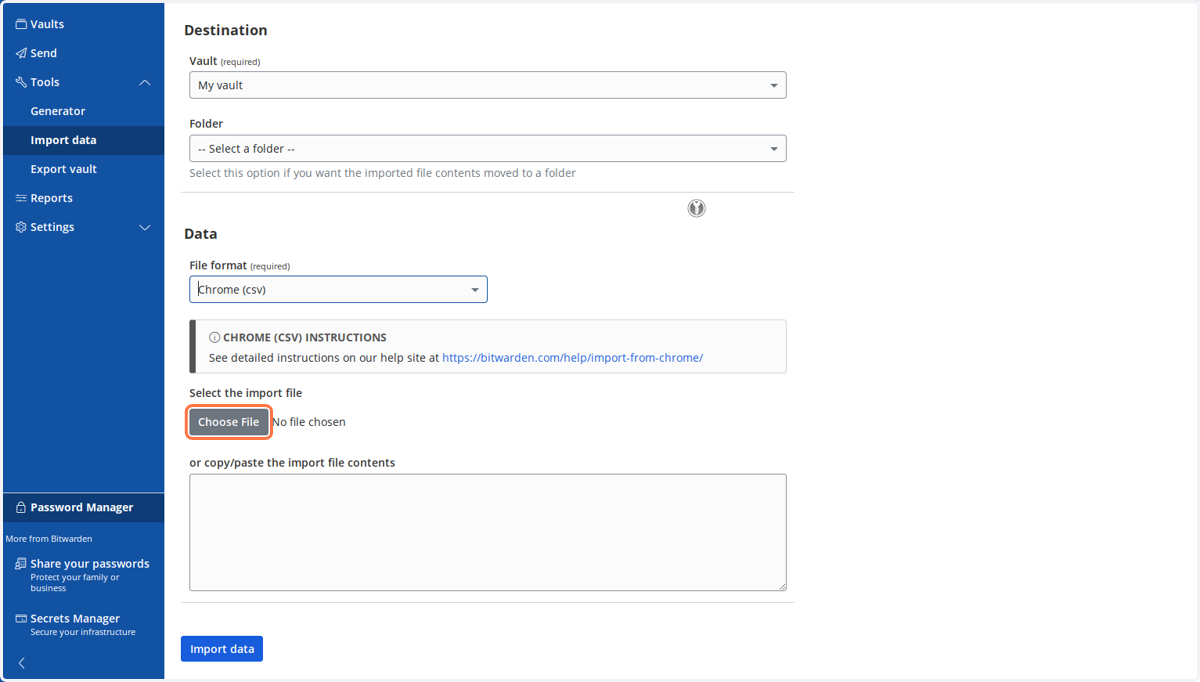Click the round extension icon below Folder
Image resolution: width=1200 pixels, height=682 pixels.
697,208
